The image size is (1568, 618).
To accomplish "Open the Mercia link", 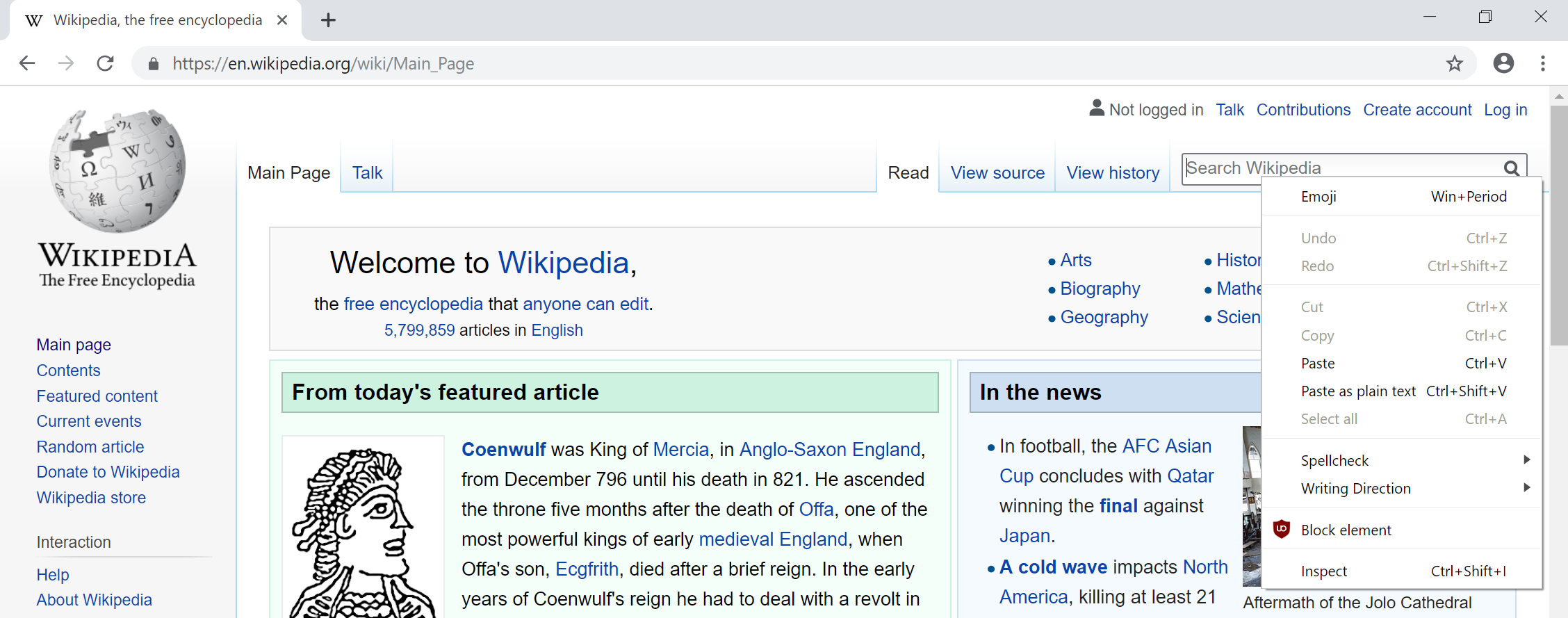I will click(x=681, y=450).
